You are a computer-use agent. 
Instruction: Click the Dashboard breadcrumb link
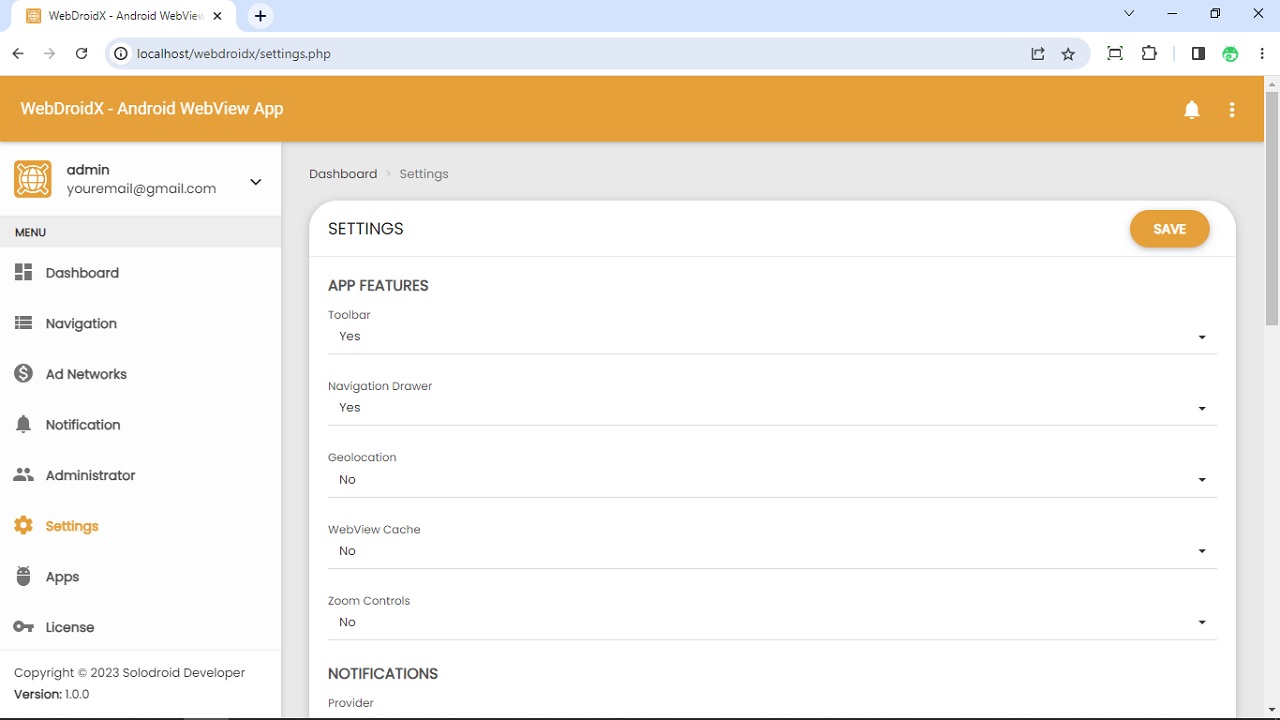click(x=343, y=173)
